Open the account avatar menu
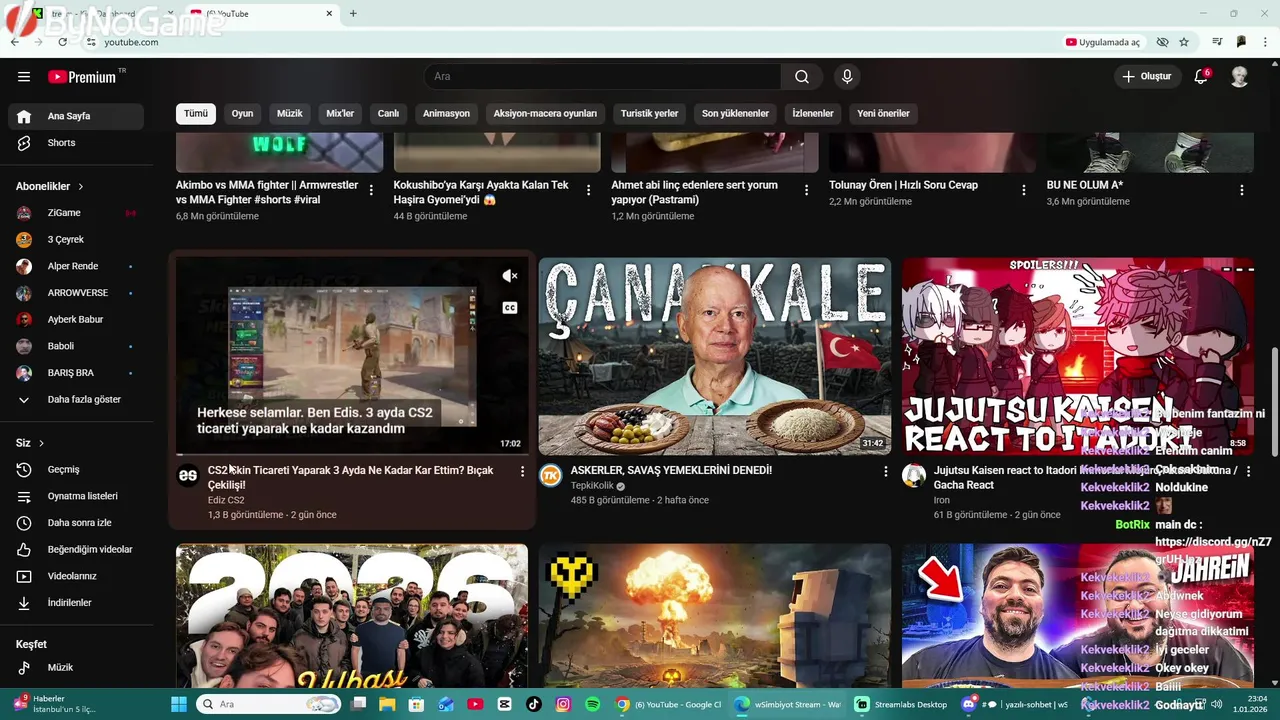Viewport: 1280px width, 720px height. pos(1239,77)
